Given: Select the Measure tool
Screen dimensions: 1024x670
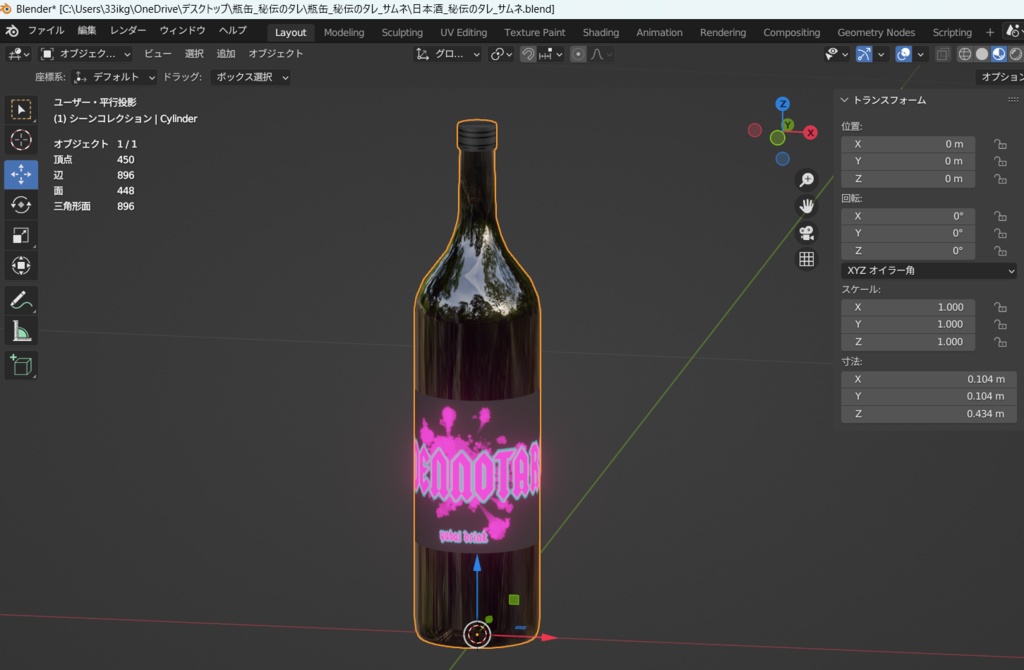Looking at the screenshot, I should [x=21, y=331].
